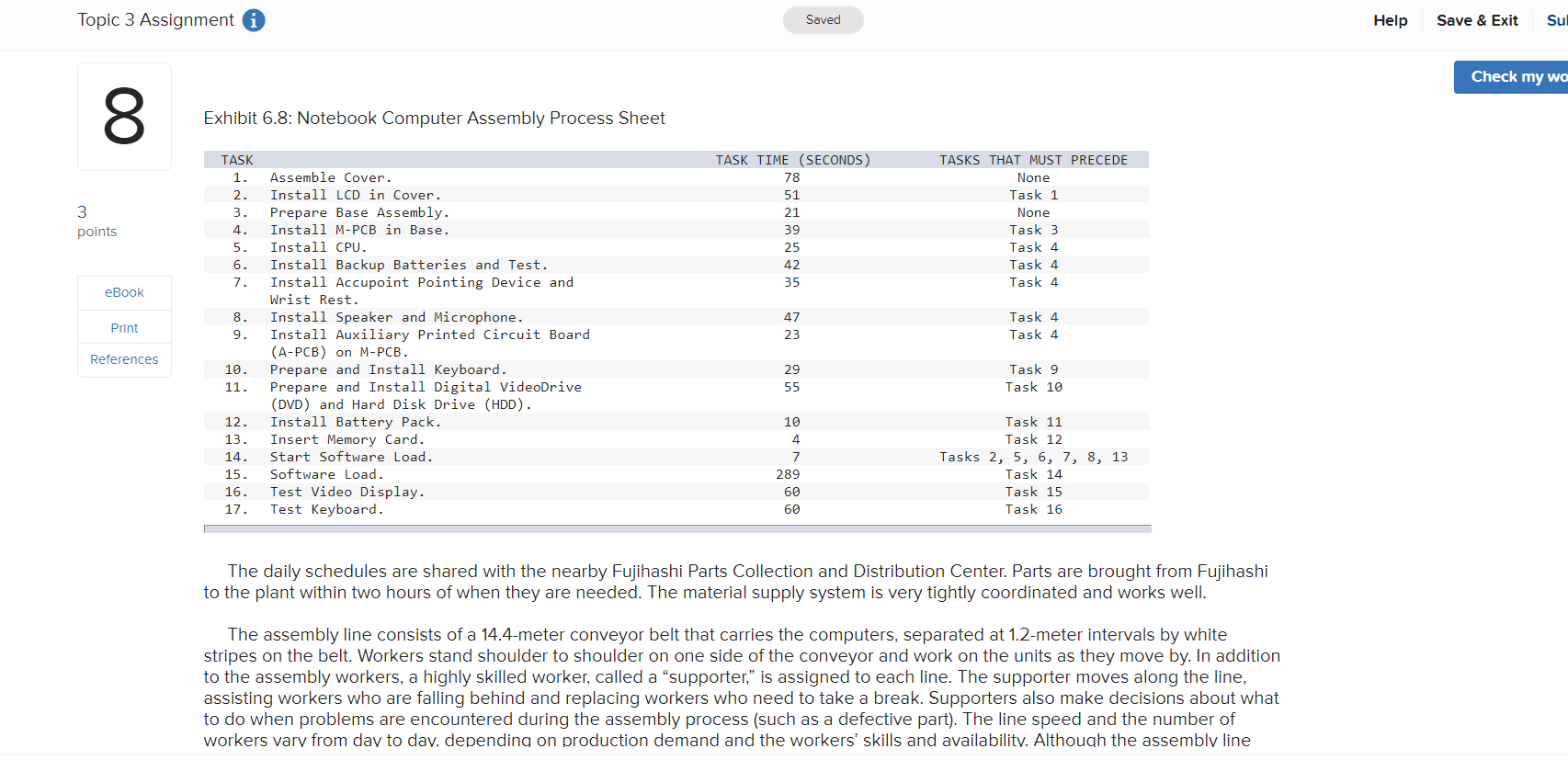The image size is (1568, 760).
Task: Click Install Backup Batteries and Test row
Action: coord(676,265)
